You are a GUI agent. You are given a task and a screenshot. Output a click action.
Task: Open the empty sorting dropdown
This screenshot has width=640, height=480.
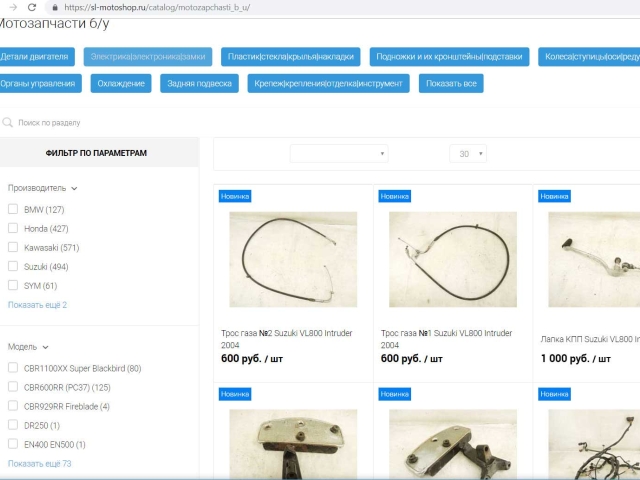point(339,154)
